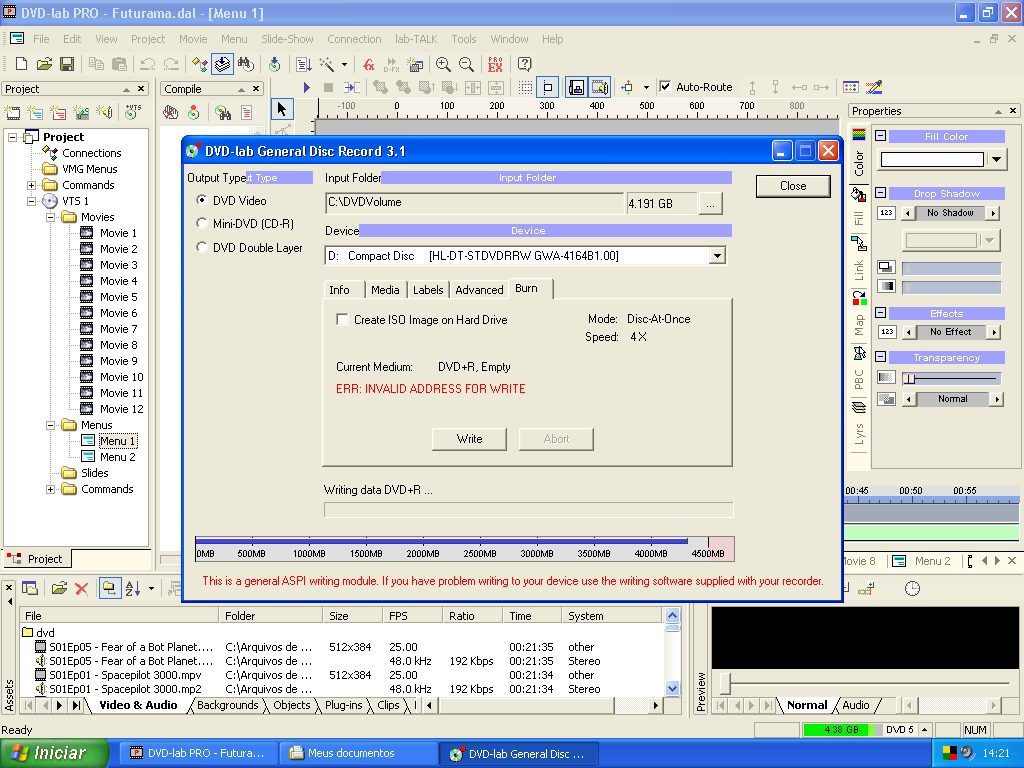This screenshot has height=768, width=1024.
Task: Collapse the VTS 1 tree node
Action: (31, 201)
